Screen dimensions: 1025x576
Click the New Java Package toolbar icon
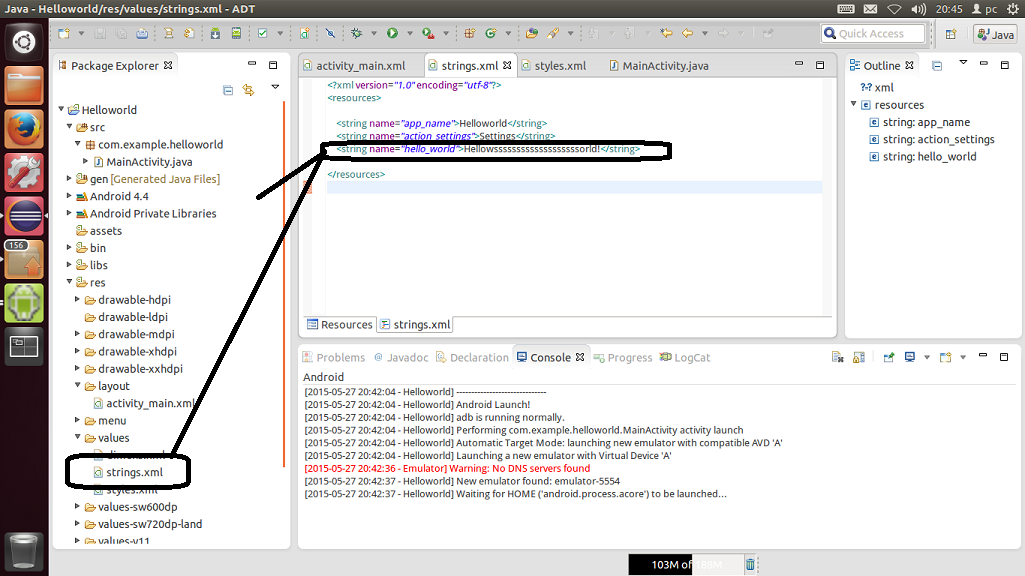point(469,33)
